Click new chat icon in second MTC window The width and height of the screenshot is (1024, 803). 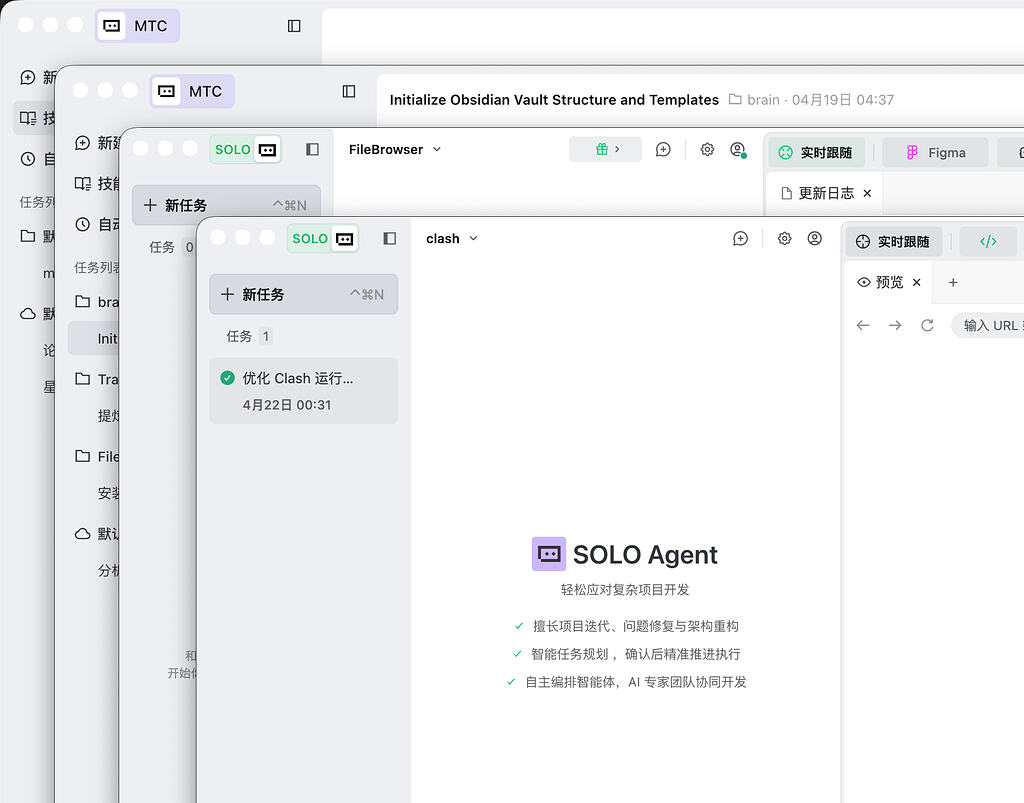tap(82, 143)
